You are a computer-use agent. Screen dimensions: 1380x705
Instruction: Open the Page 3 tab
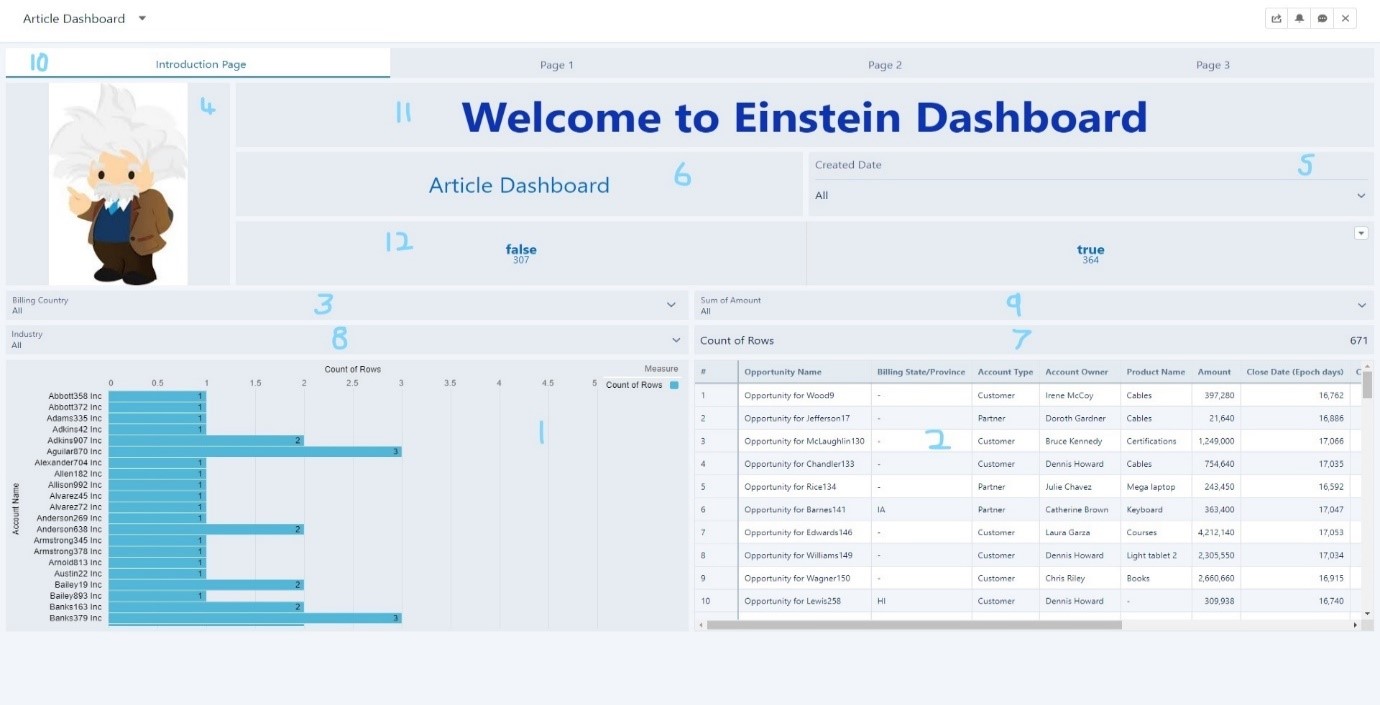click(1212, 65)
